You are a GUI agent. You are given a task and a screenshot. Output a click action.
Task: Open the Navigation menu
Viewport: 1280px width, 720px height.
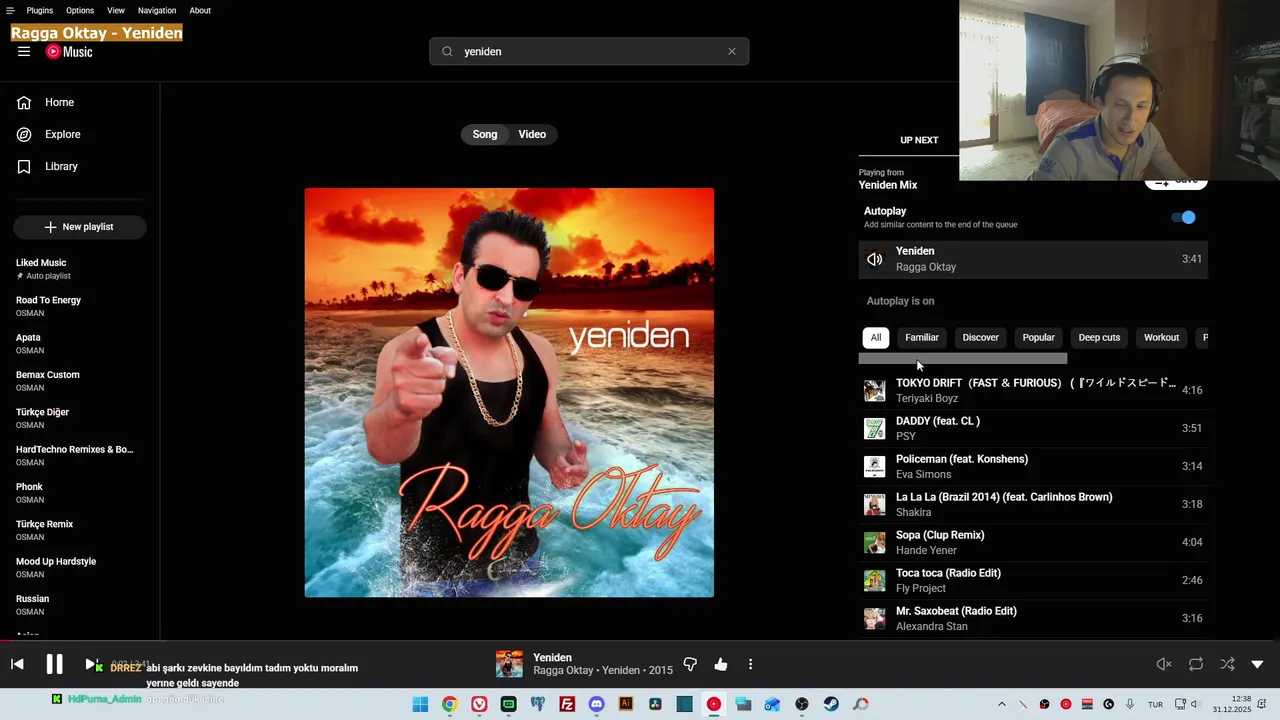(157, 10)
